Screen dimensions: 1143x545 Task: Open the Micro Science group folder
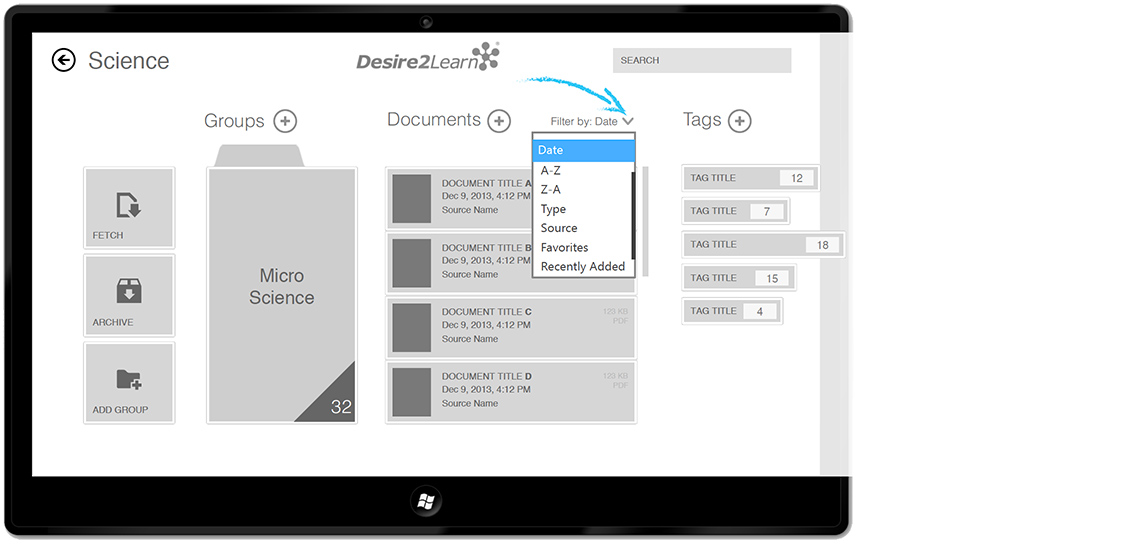click(x=281, y=295)
